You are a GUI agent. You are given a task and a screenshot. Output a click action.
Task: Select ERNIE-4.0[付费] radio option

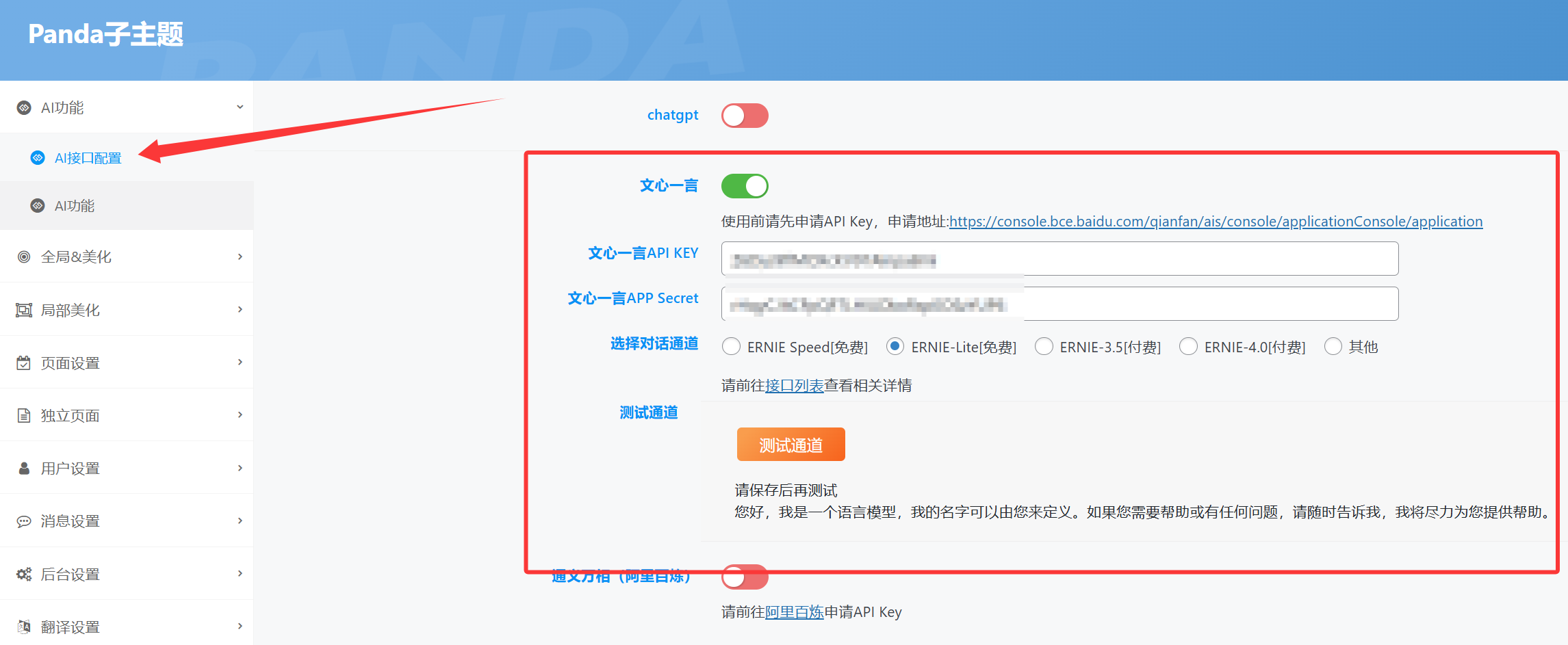pyautogui.click(x=1188, y=346)
